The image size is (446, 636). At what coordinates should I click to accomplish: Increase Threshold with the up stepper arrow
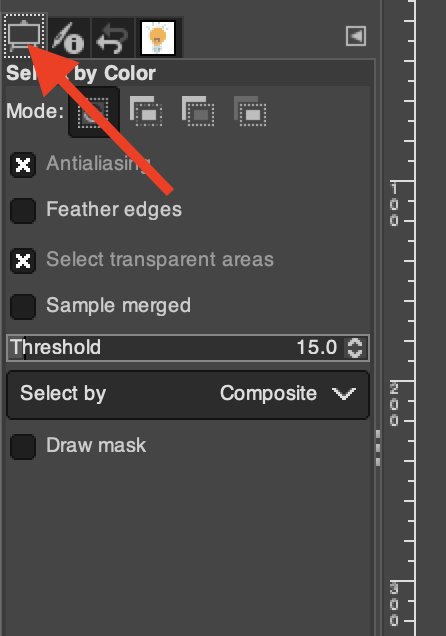(x=355, y=342)
